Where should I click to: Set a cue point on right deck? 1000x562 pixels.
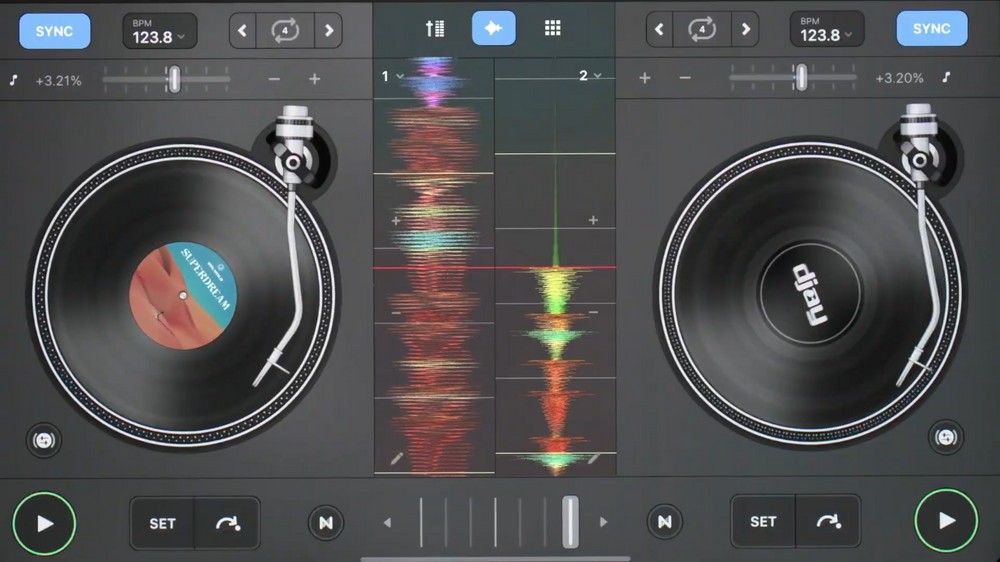[763, 521]
